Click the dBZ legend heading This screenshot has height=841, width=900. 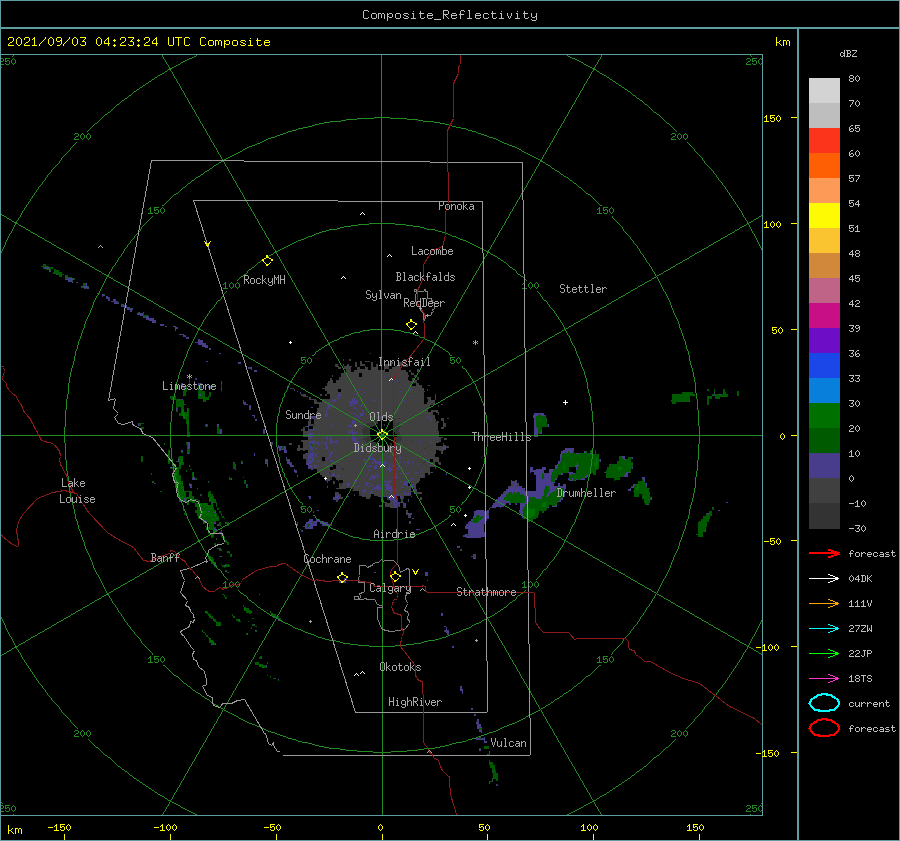point(848,53)
